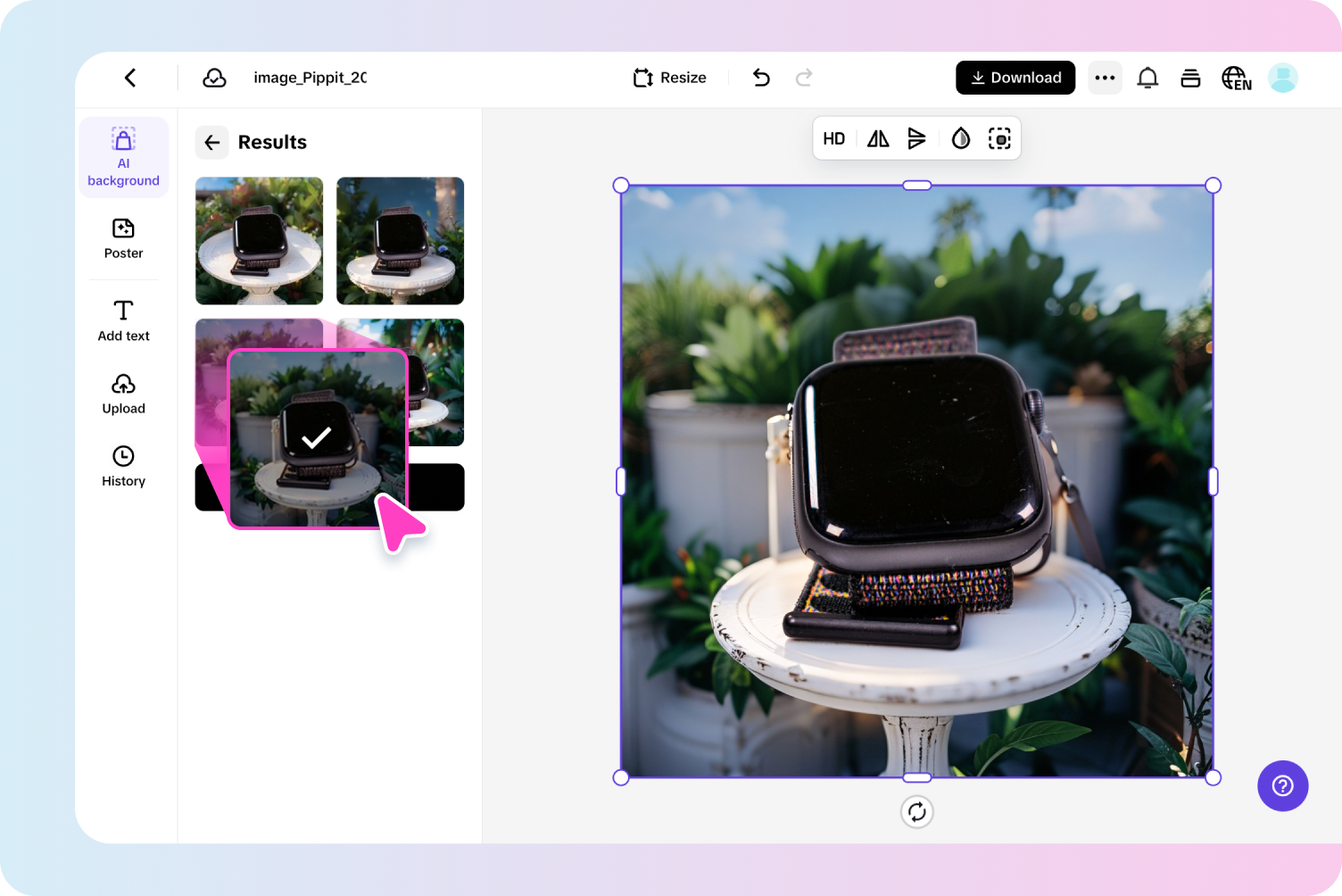Flip the image horizontally
1342x896 pixels.
pos(877,138)
